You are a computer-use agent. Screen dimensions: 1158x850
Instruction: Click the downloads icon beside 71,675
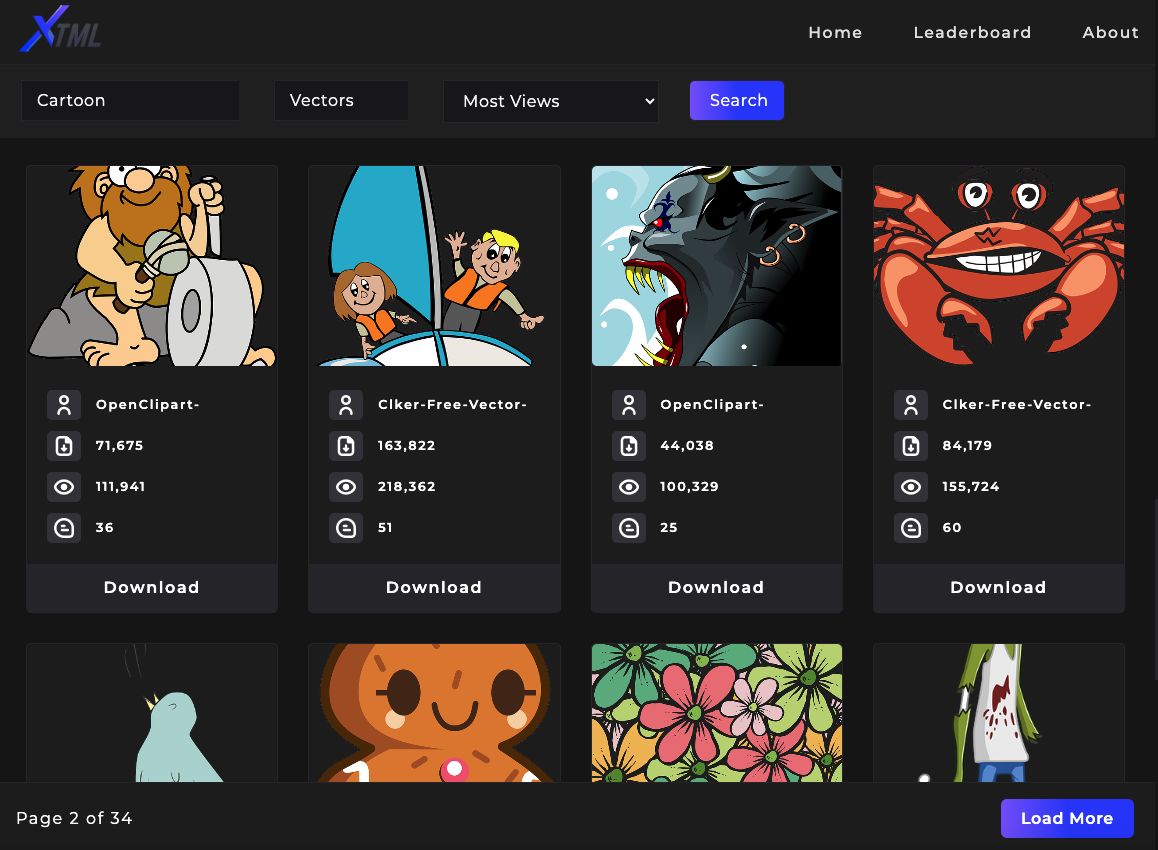tap(64, 445)
